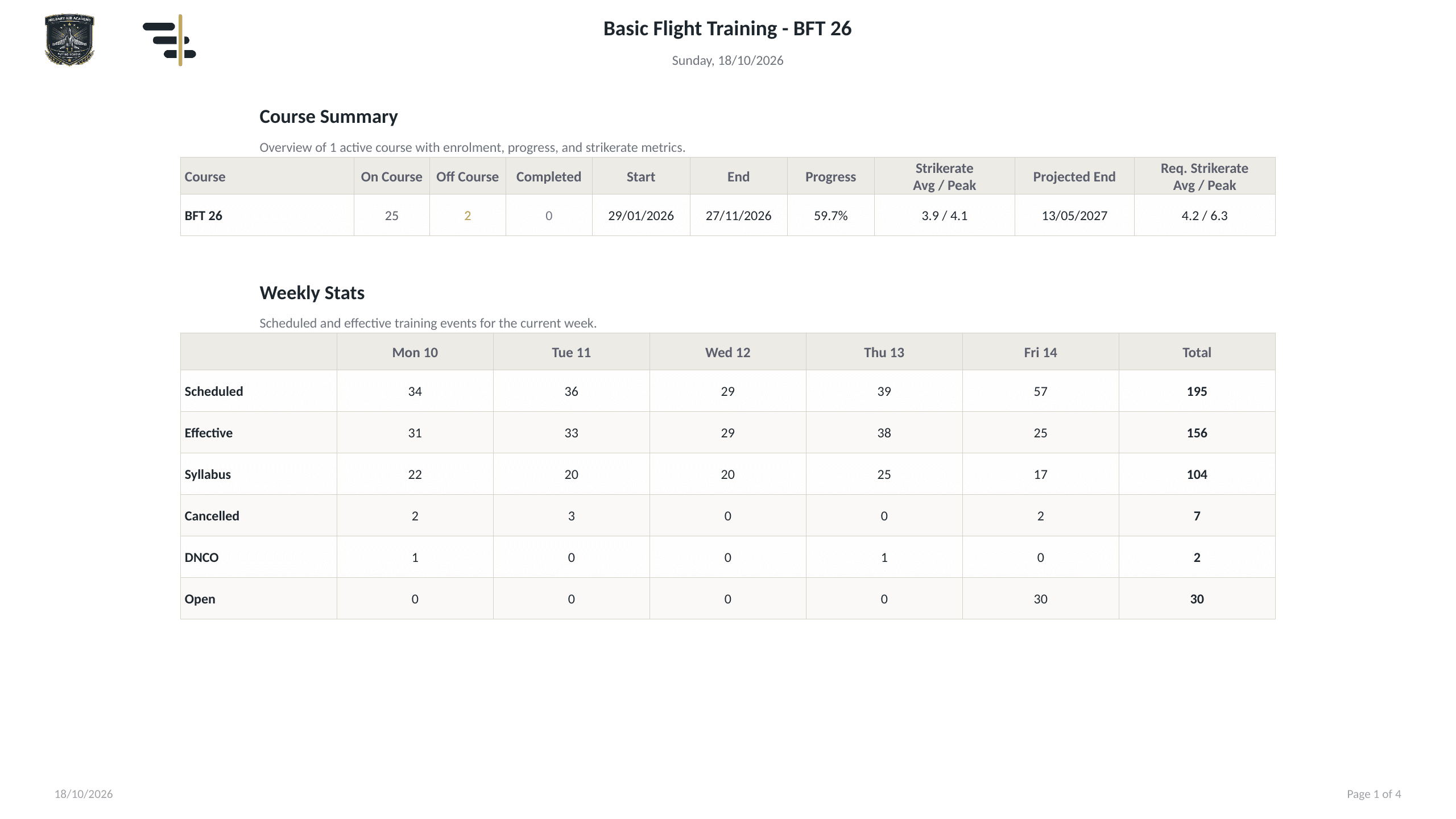1456x819 pixels.
Task: Click the highlighted Off Course value '2'
Action: [468, 216]
